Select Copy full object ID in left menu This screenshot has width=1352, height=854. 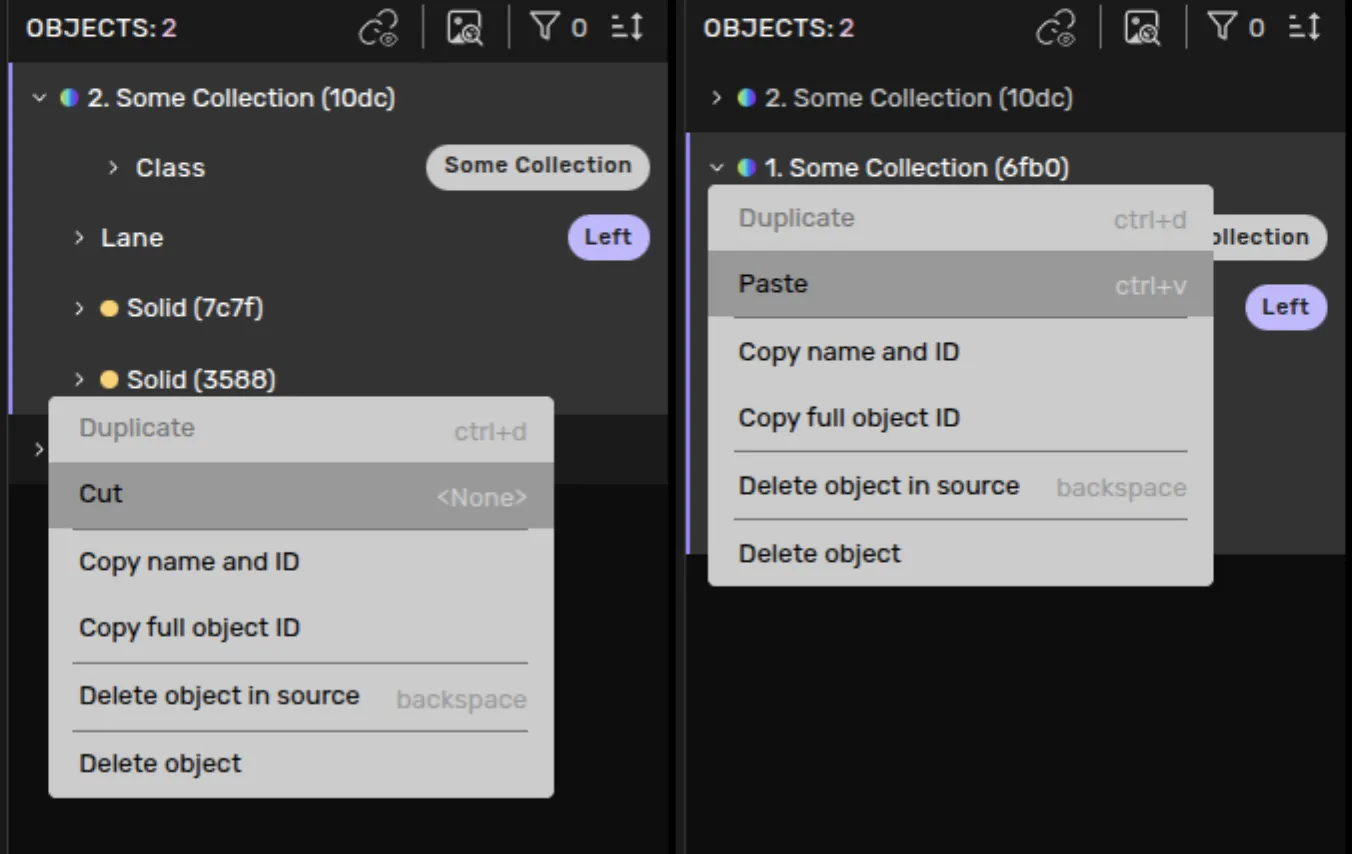click(301, 628)
